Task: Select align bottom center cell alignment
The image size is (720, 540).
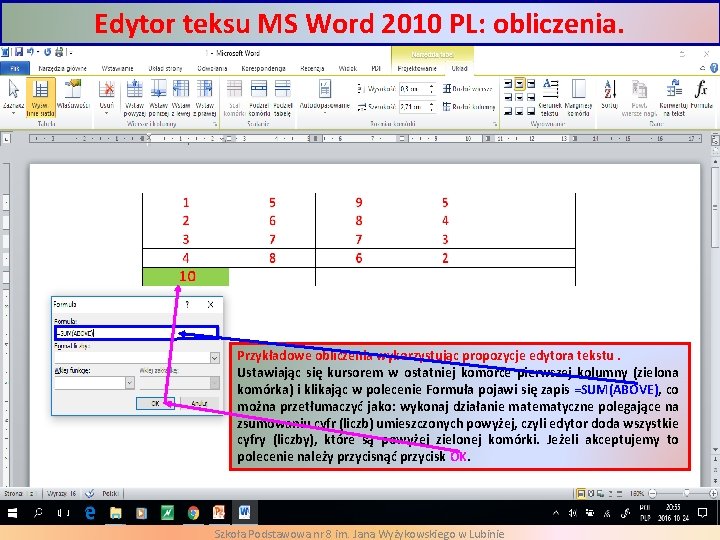Action: (519, 110)
